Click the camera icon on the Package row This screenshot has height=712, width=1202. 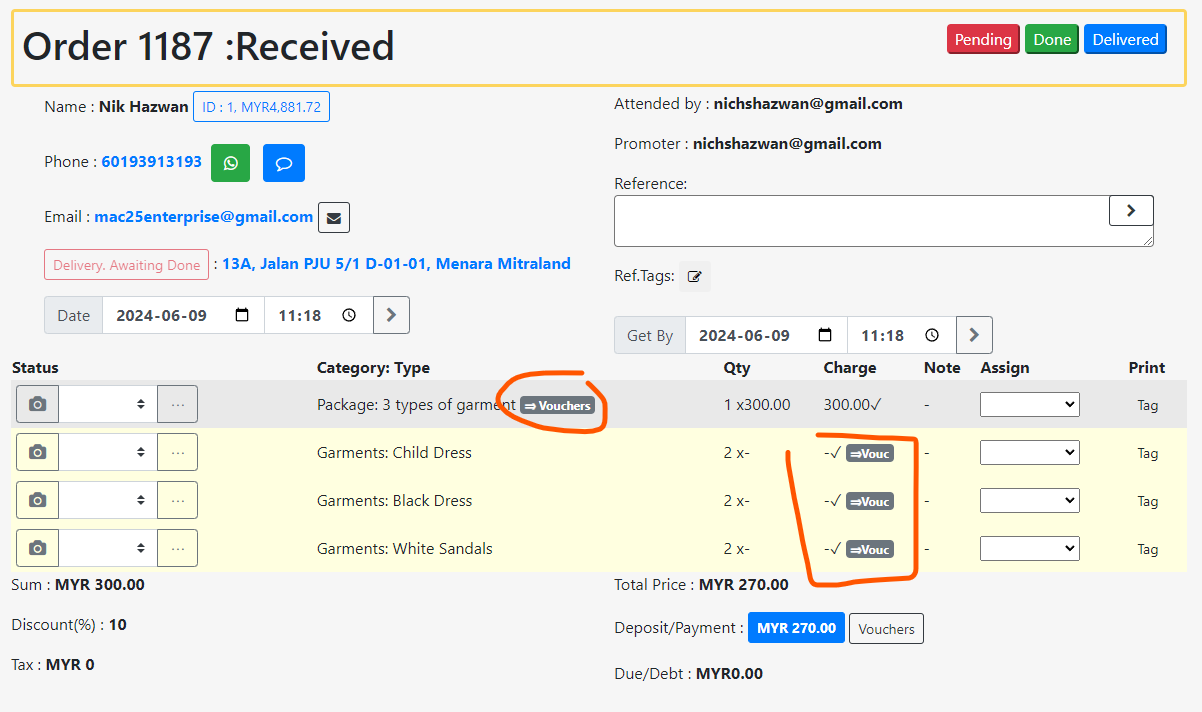coord(37,404)
